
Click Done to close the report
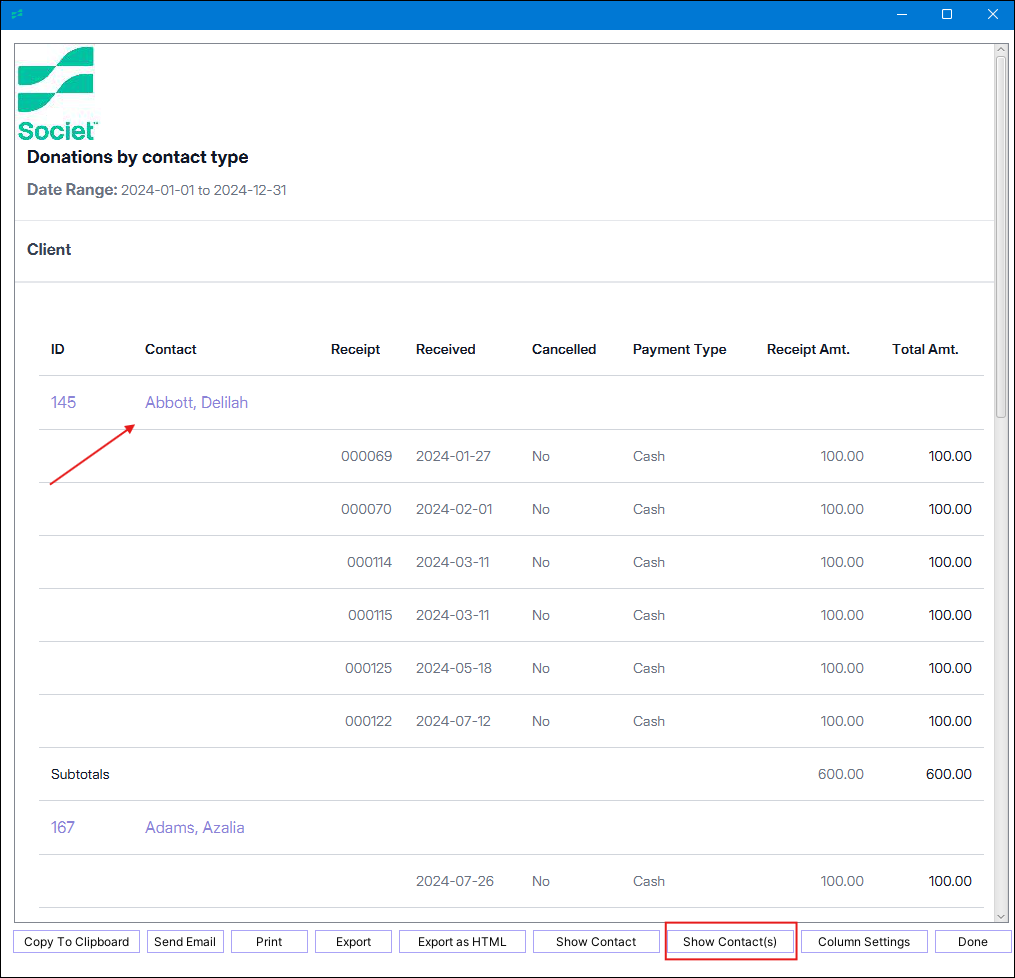pos(972,942)
